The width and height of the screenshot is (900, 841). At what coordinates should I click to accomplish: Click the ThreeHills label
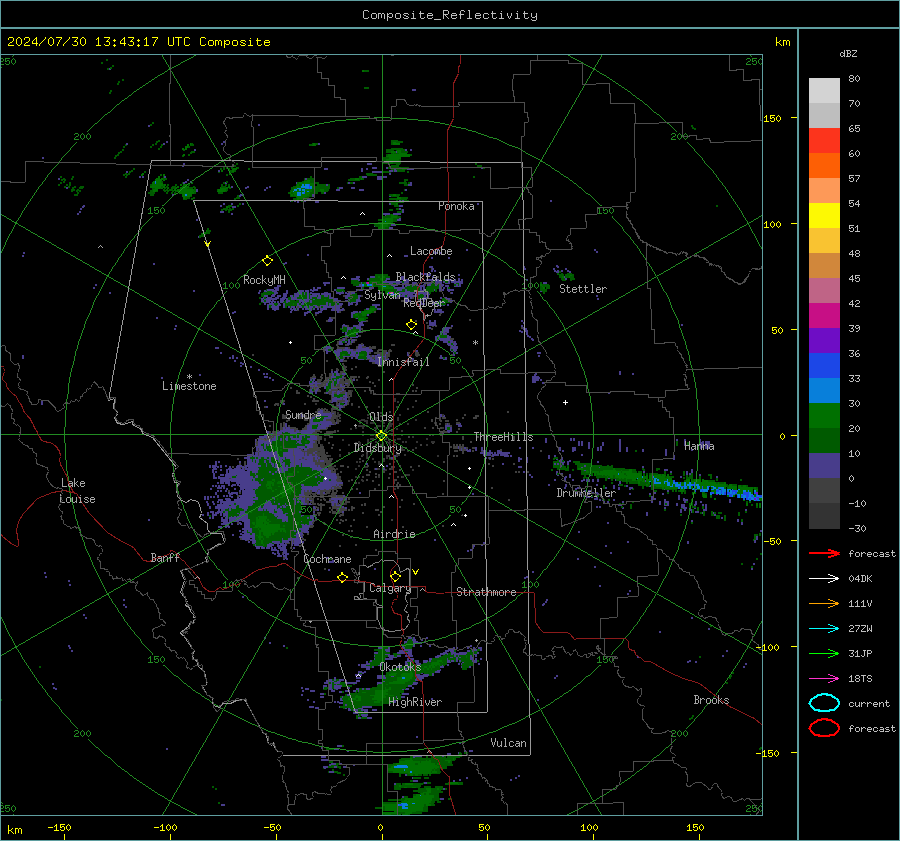(x=503, y=437)
